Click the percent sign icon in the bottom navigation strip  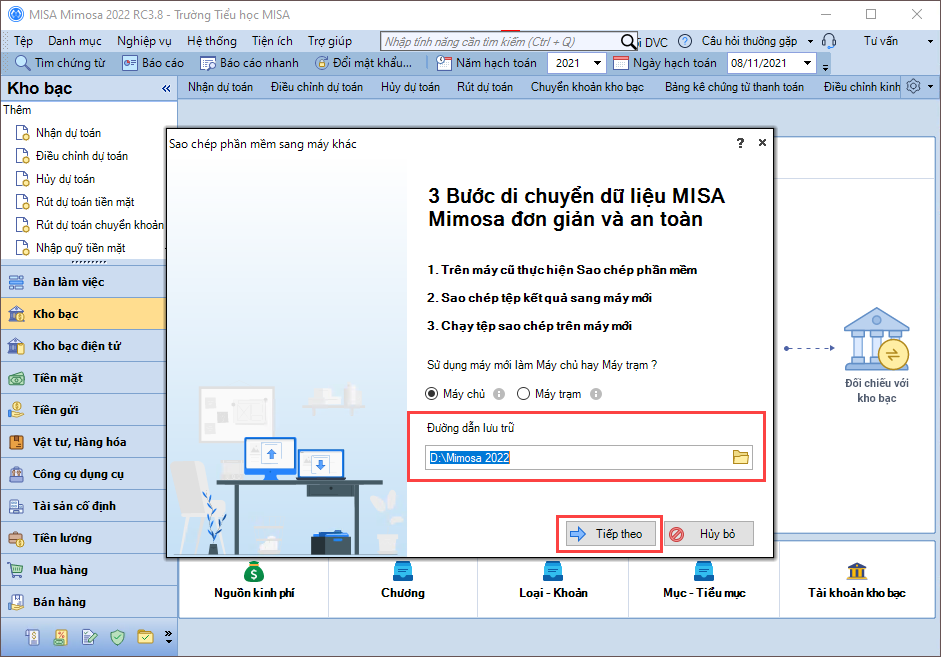pyautogui.click(x=61, y=637)
